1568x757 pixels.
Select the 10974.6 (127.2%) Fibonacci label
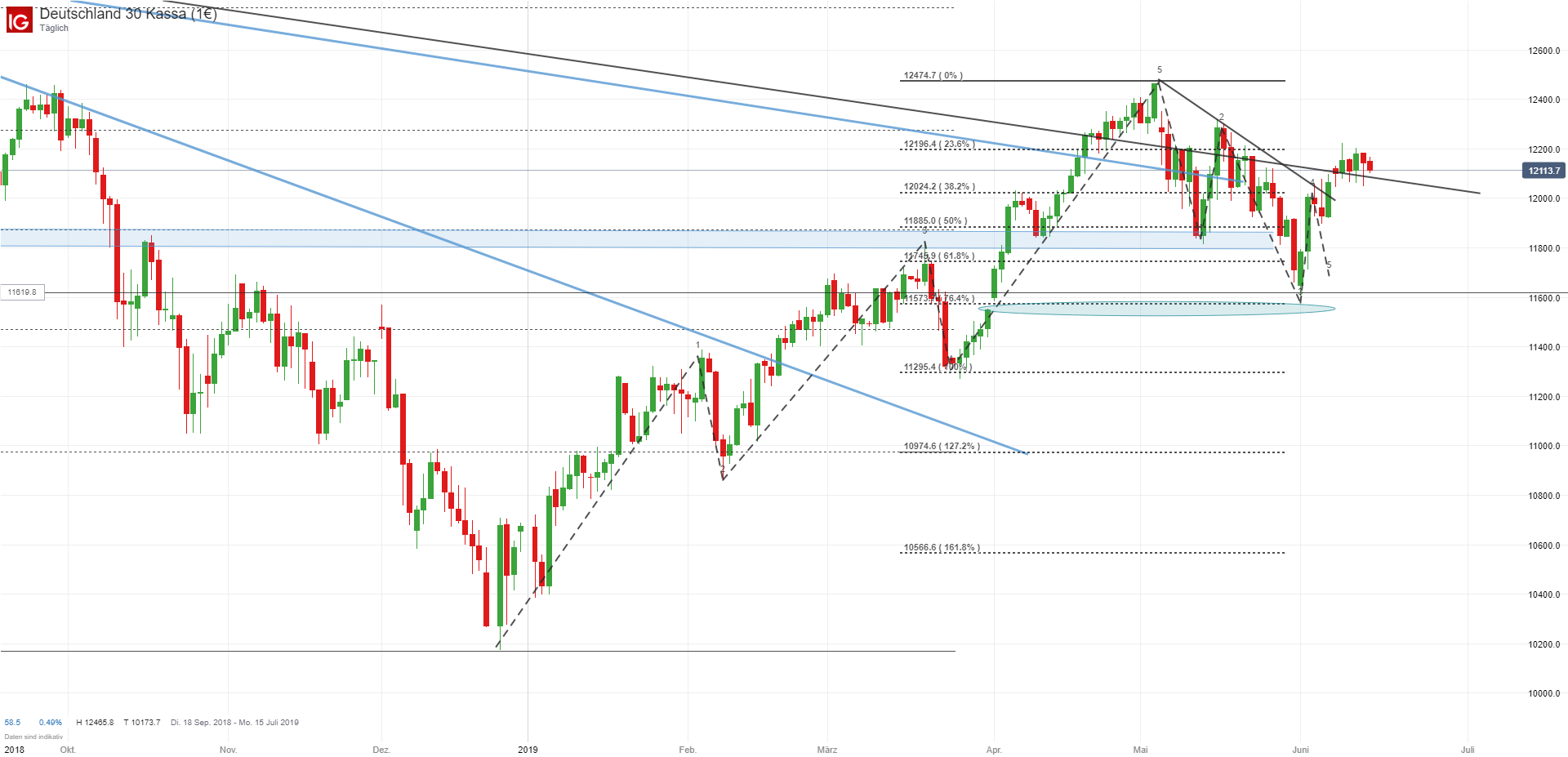click(942, 447)
